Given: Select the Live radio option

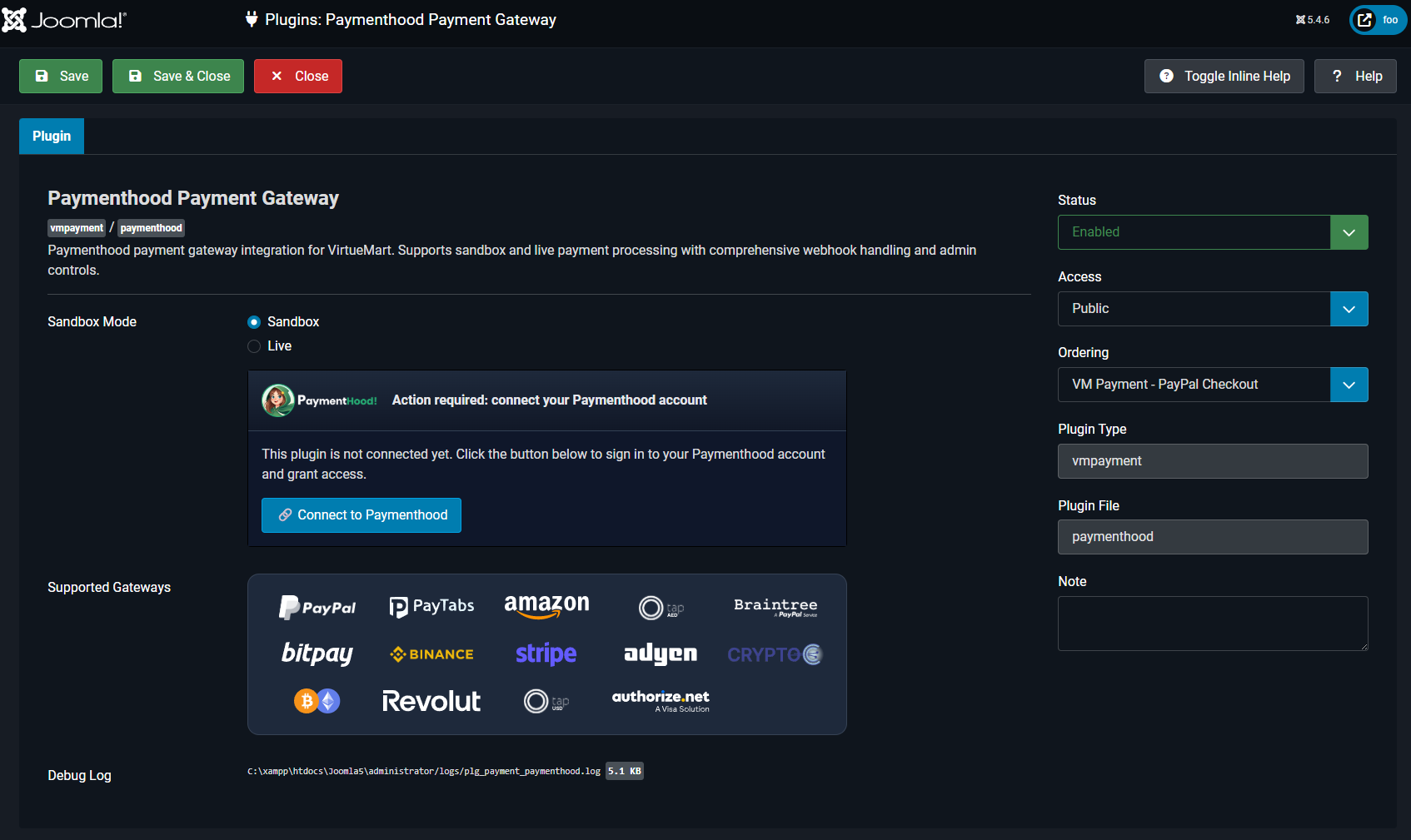Looking at the screenshot, I should [254, 346].
